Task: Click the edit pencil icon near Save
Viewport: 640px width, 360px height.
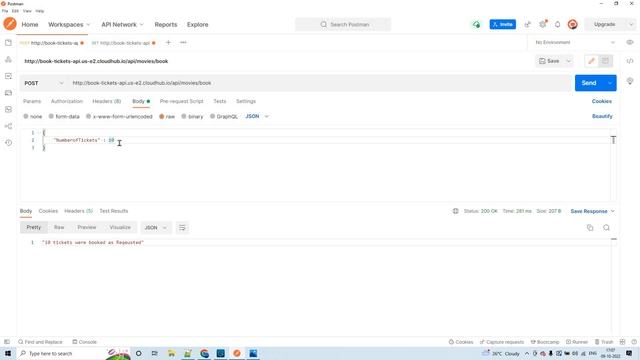Action: coord(591,61)
